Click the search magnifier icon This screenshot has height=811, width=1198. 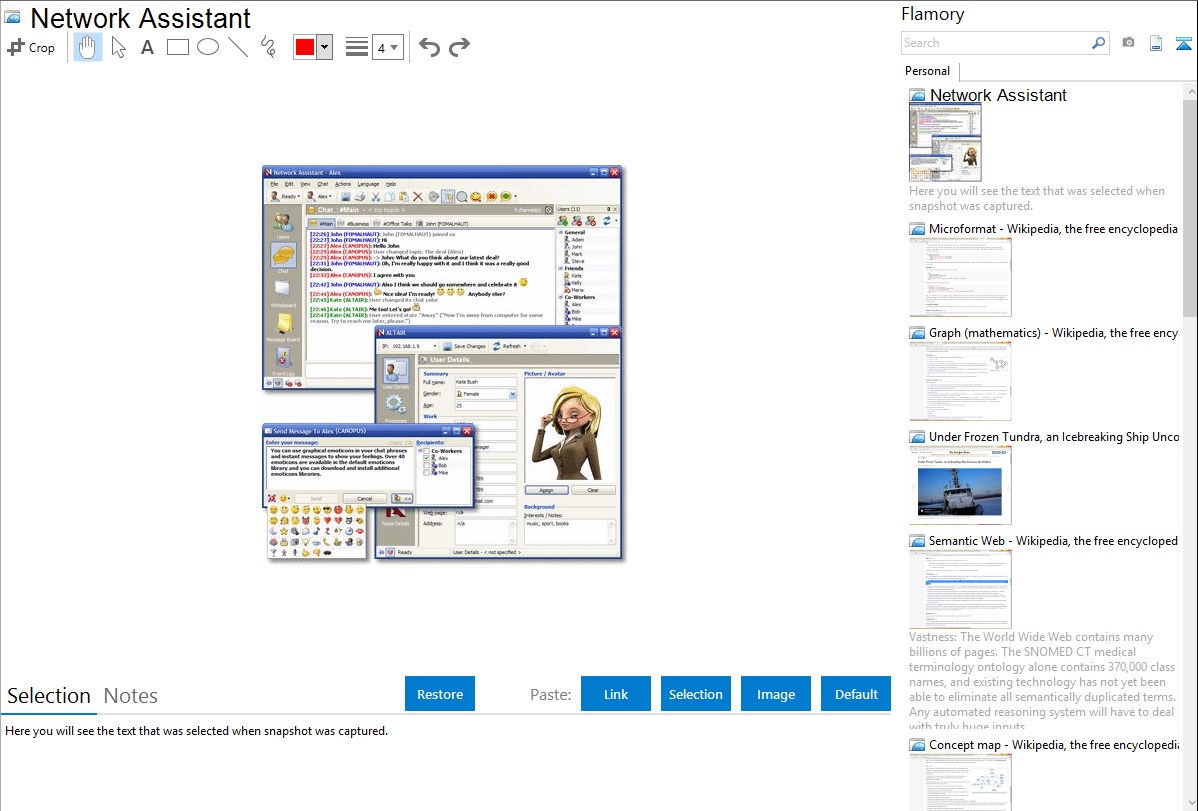tap(1099, 43)
